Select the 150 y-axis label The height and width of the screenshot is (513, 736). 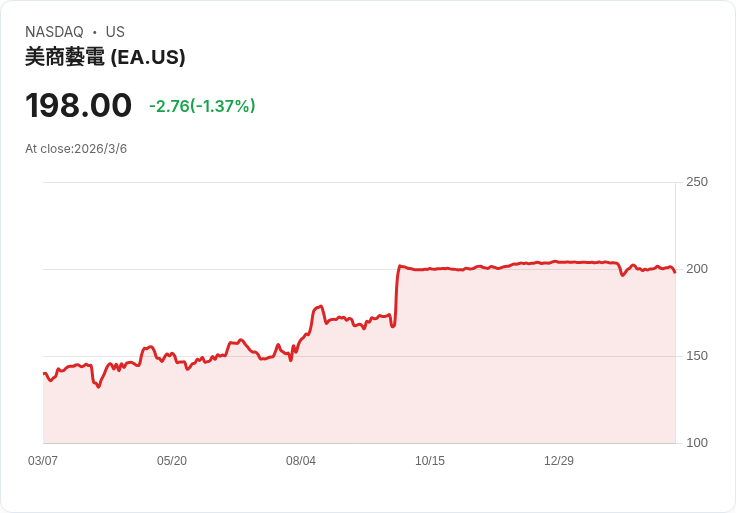point(697,356)
